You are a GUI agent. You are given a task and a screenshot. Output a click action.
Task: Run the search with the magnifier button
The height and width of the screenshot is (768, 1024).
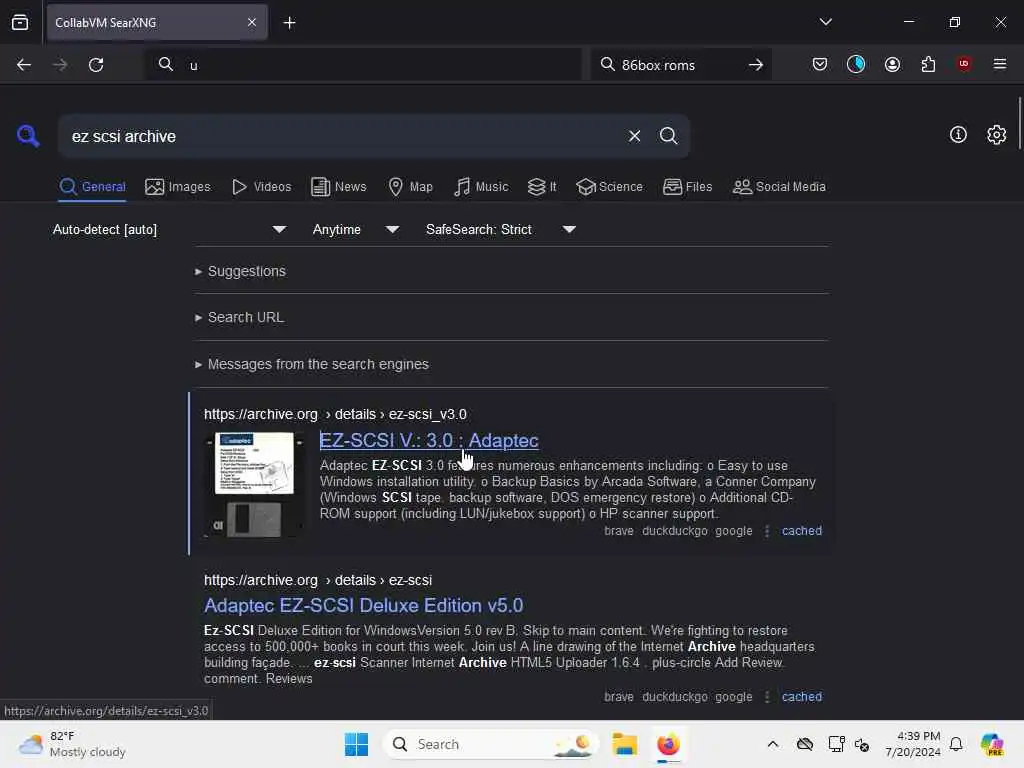pyautogui.click(x=668, y=136)
